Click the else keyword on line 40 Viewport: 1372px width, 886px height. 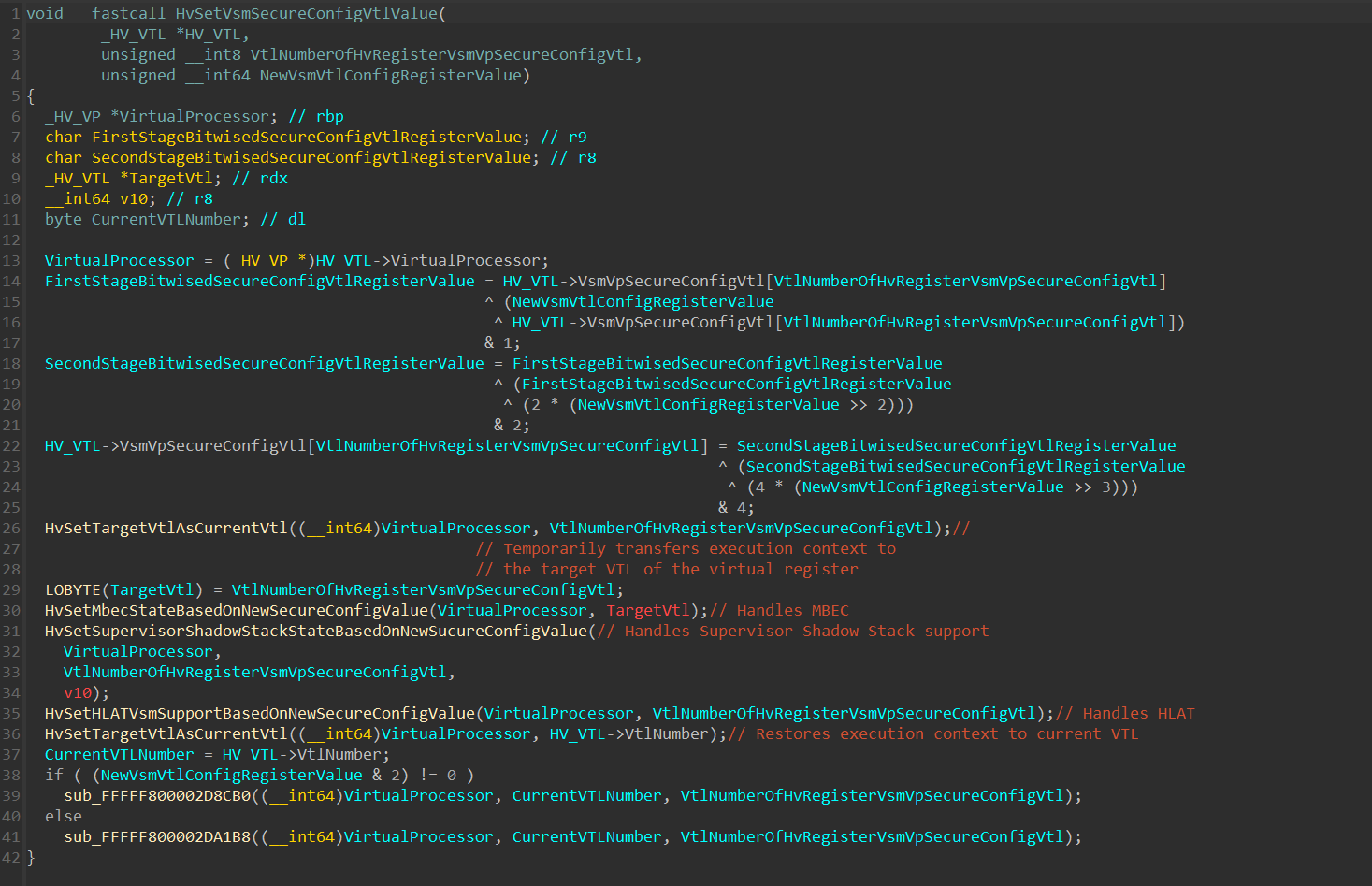[63, 816]
